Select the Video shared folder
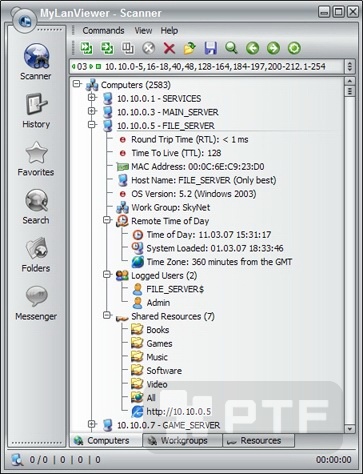Screen dimensions: 363x474 (157, 385)
